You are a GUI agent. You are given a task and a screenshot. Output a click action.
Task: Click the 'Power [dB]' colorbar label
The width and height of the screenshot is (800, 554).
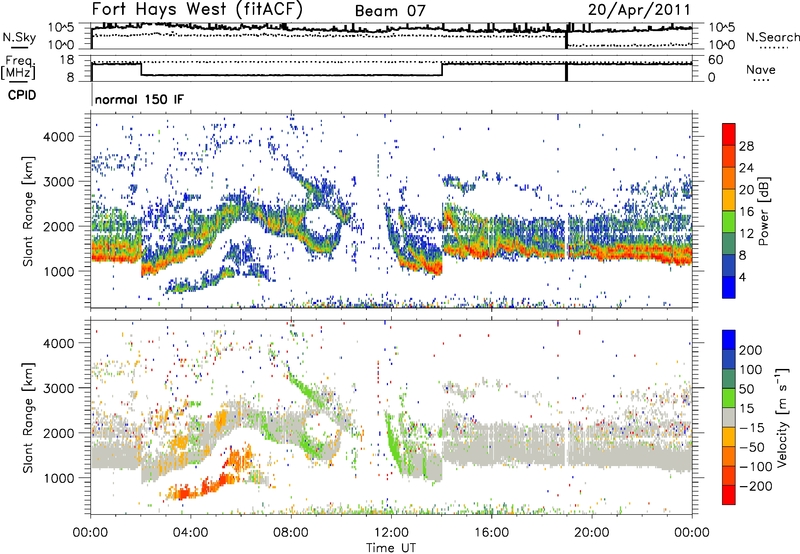[763, 211]
